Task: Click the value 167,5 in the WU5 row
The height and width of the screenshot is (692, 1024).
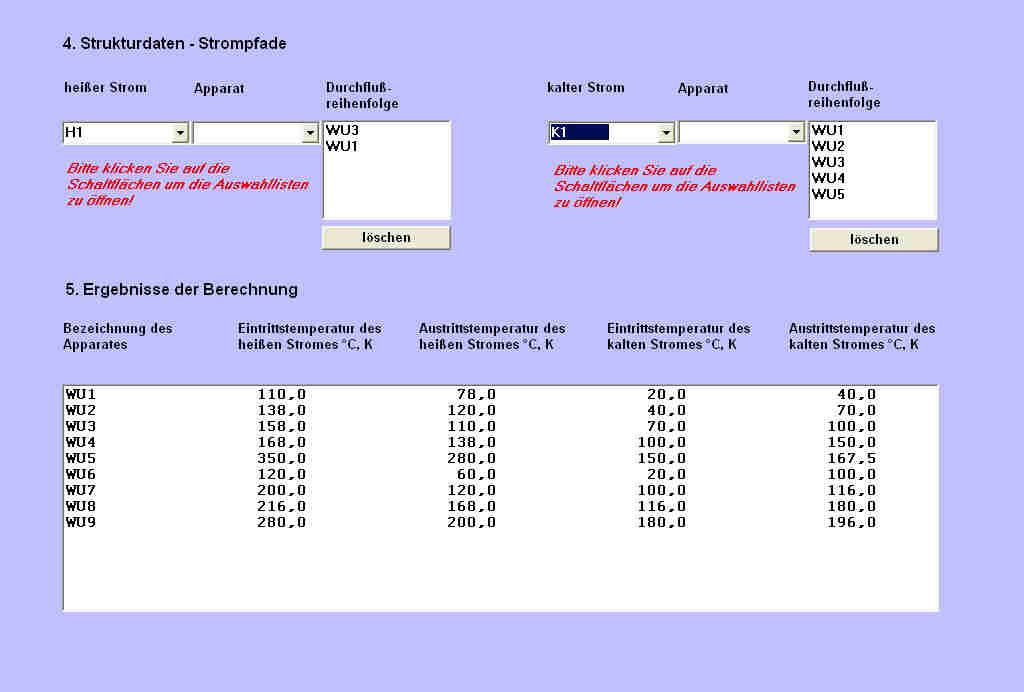Action: point(852,458)
